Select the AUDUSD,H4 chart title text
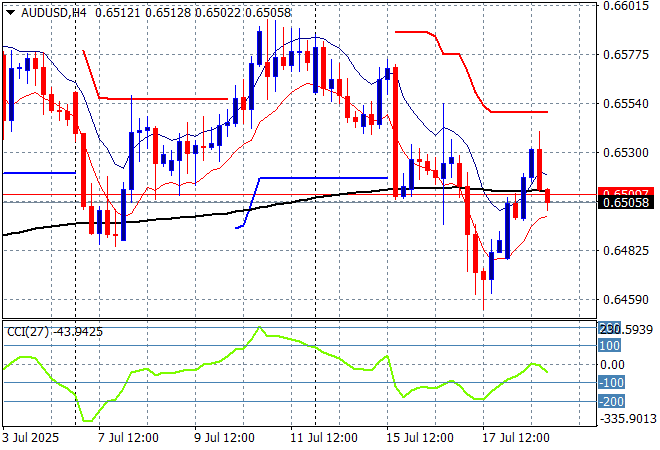The image size is (660, 450). 53,13
